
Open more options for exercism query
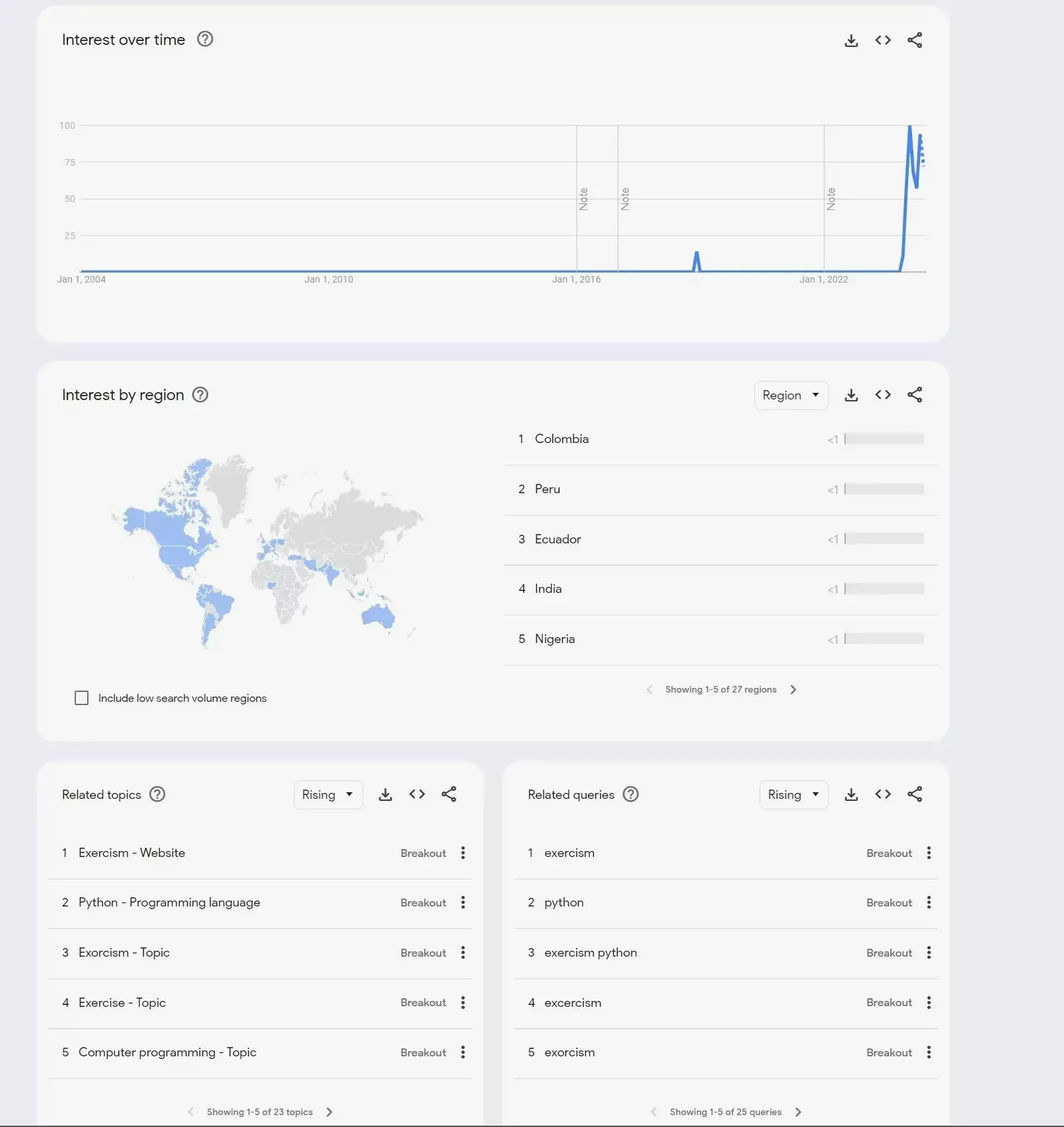pos(929,853)
